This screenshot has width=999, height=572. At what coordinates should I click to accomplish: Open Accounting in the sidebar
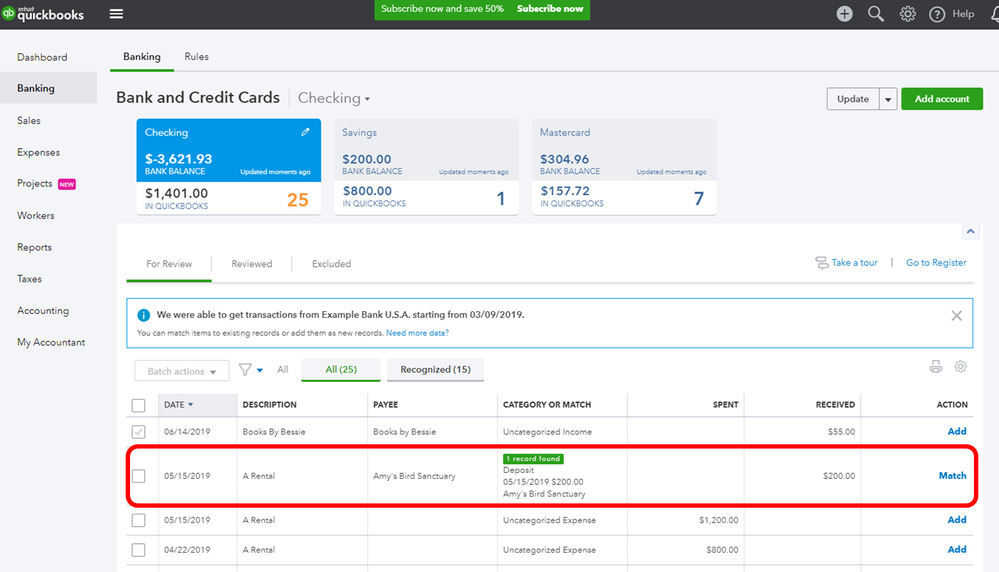[43, 310]
